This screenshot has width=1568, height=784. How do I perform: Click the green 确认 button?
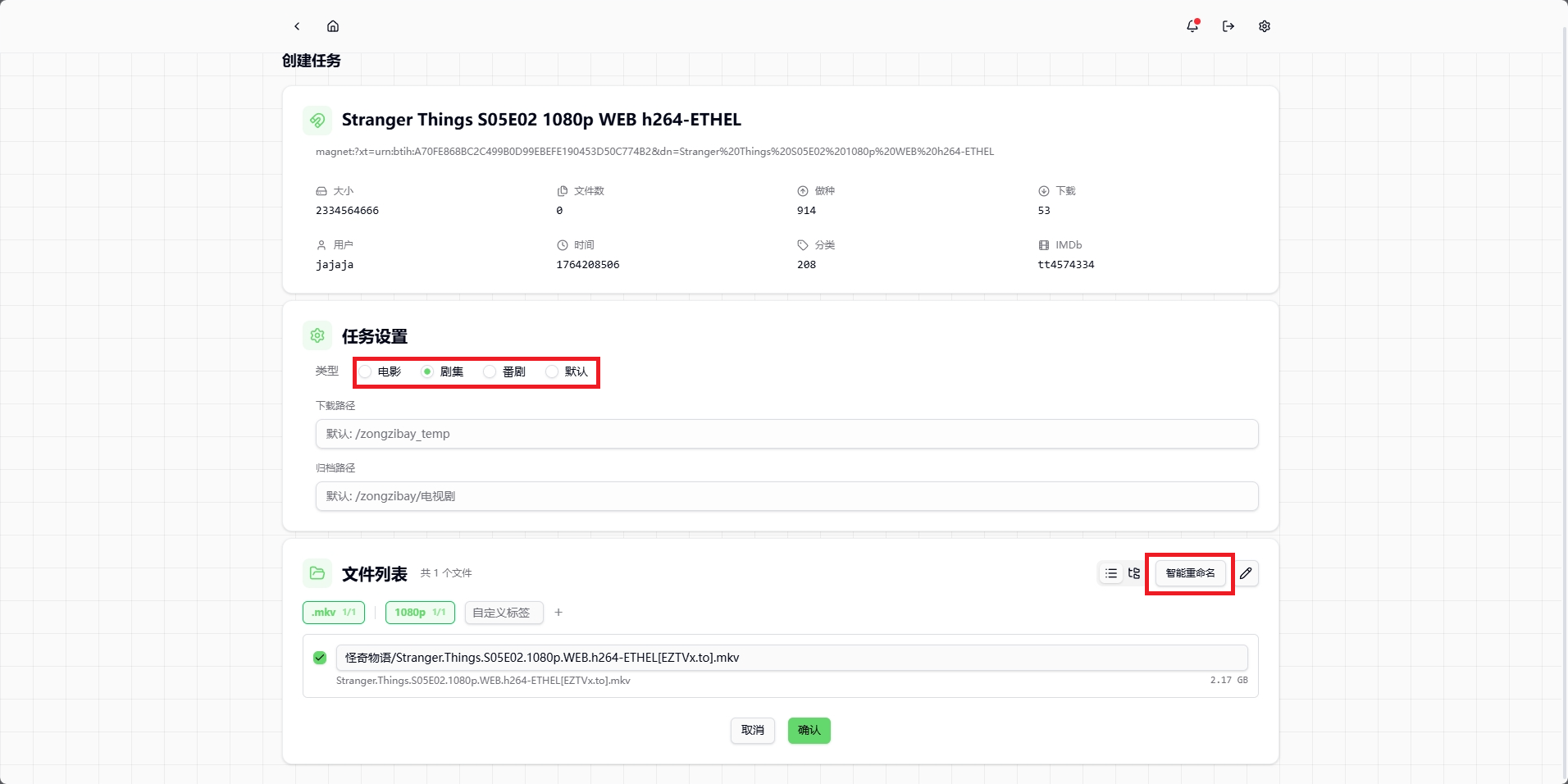click(x=809, y=731)
